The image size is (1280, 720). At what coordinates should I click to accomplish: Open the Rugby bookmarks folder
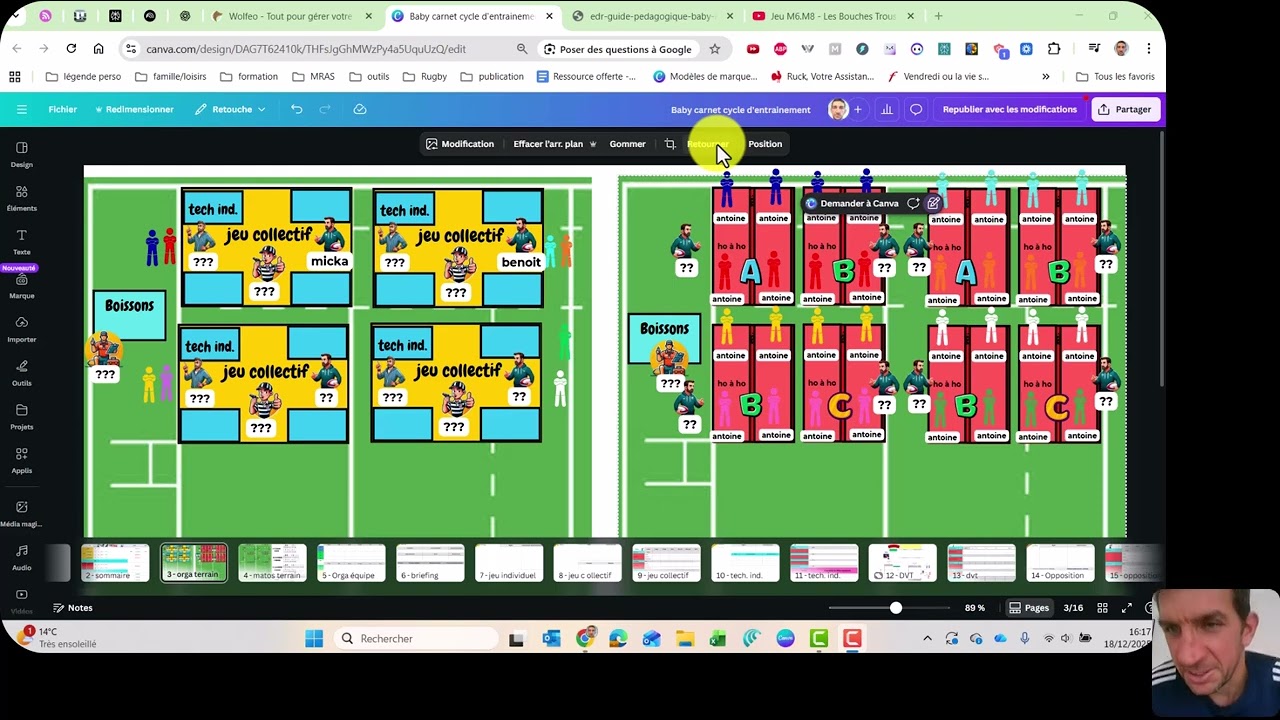pyautogui.click(x=424, y=76)
